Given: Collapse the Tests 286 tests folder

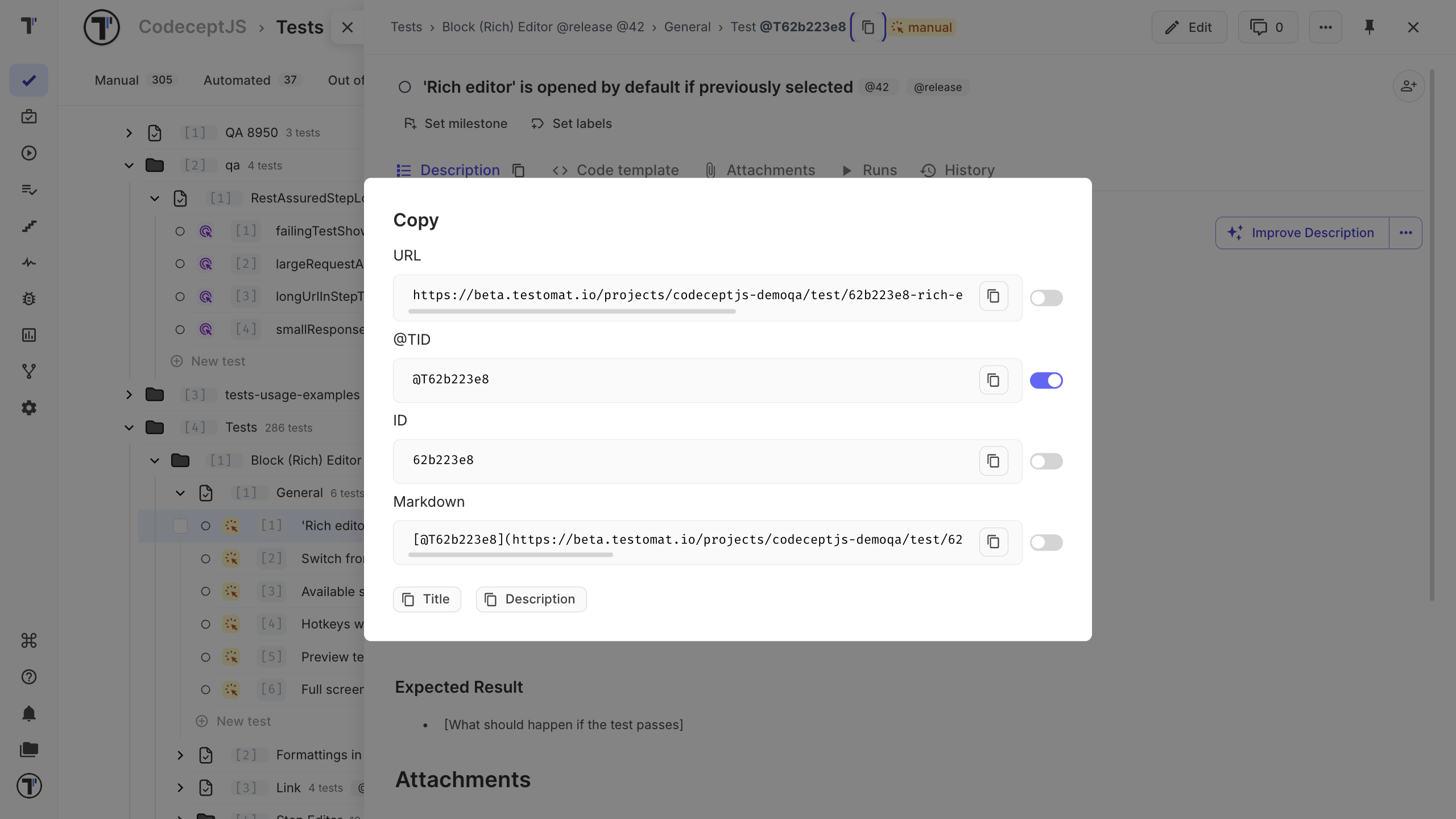Looking at the screenshot, I should (x=129, y=428).
